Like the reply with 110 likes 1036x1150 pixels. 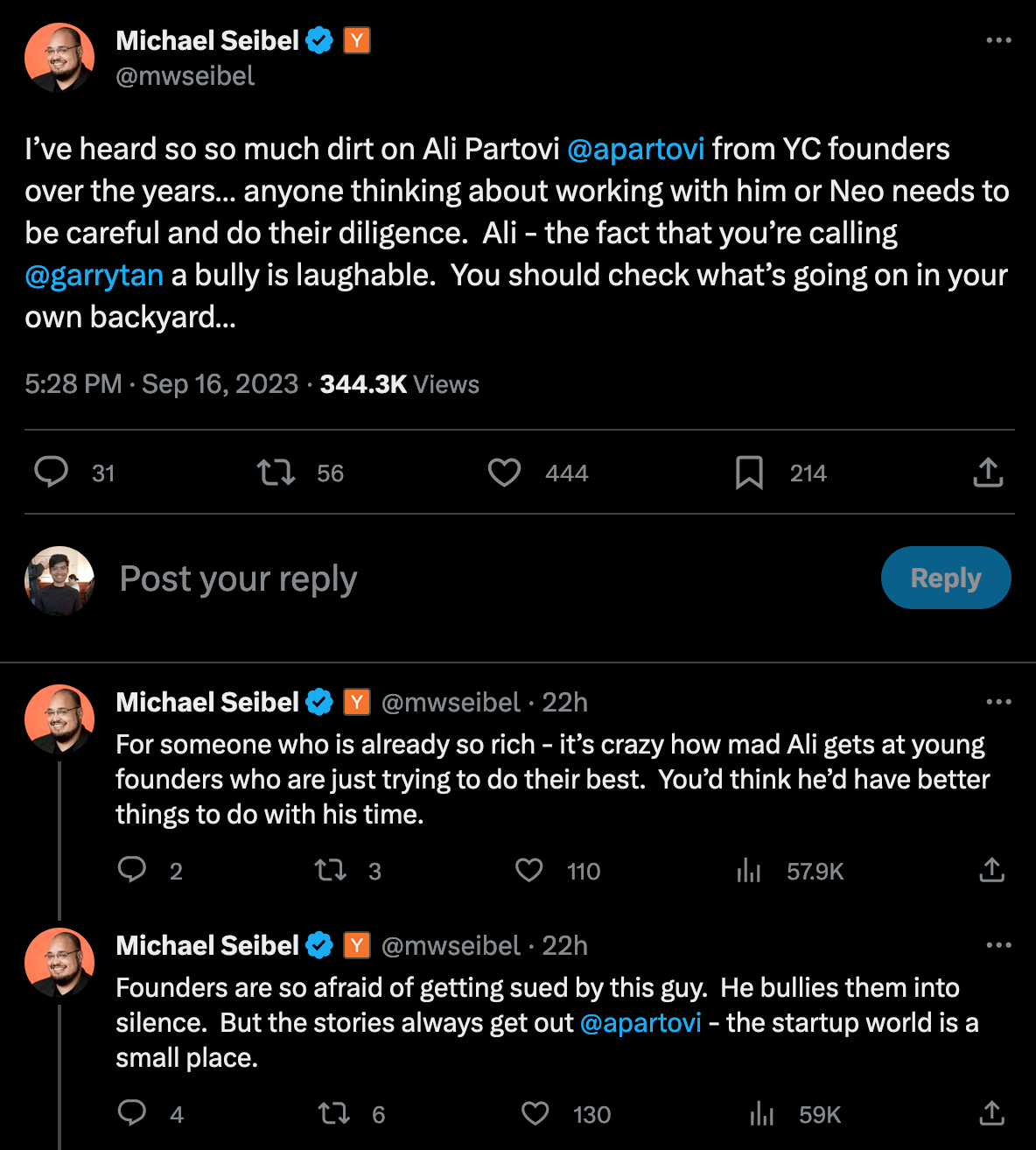click(529, 871)
